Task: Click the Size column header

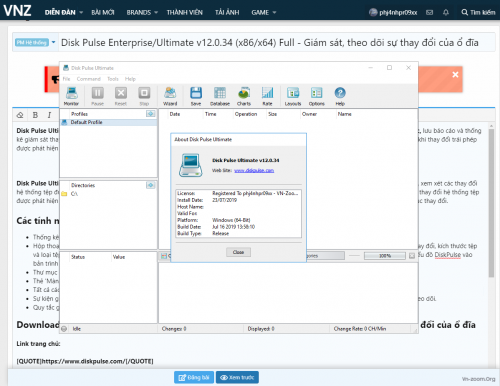Action: [272, 114]
